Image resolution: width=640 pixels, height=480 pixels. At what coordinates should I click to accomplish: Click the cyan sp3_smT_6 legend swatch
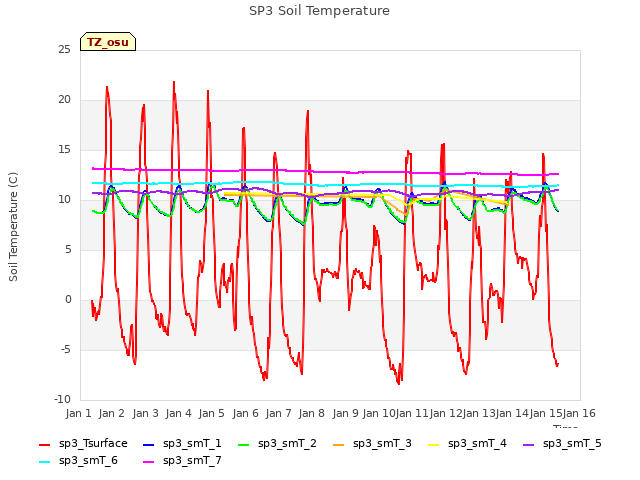pos(44,462)
